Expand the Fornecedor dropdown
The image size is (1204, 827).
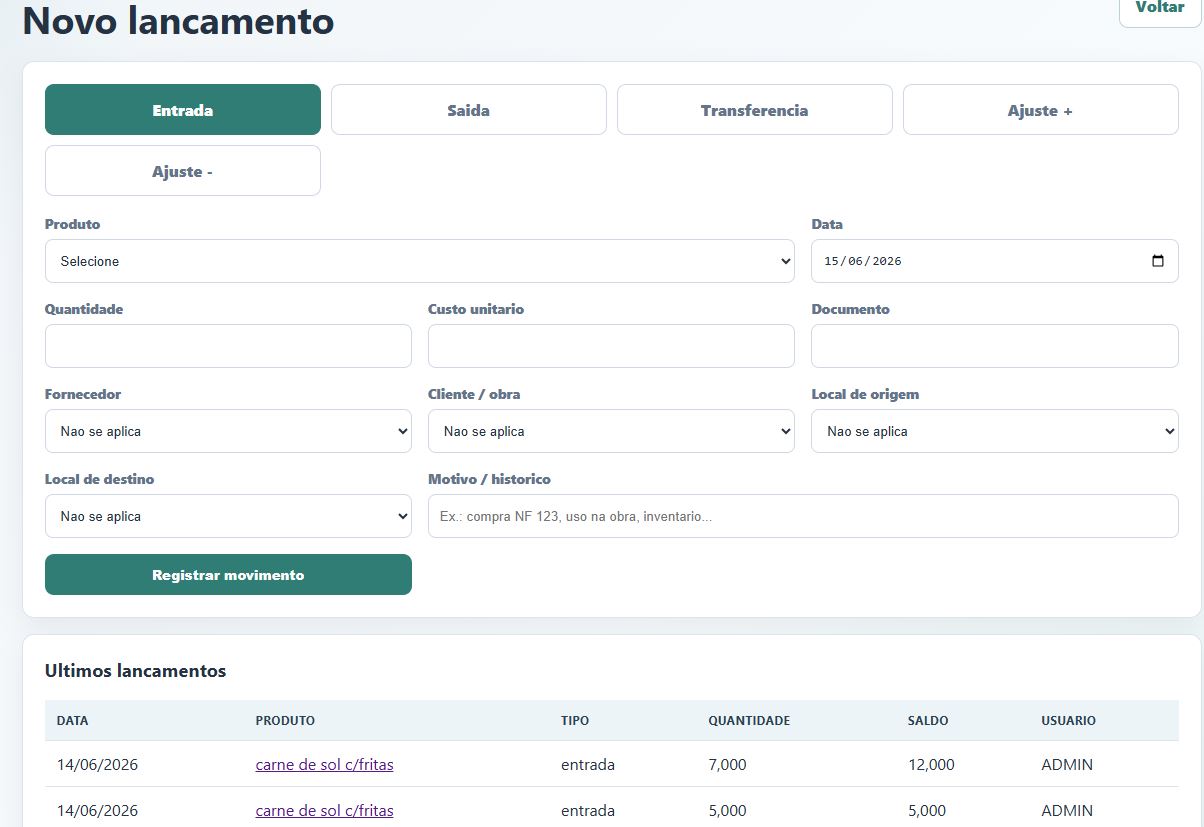[228, 431]
